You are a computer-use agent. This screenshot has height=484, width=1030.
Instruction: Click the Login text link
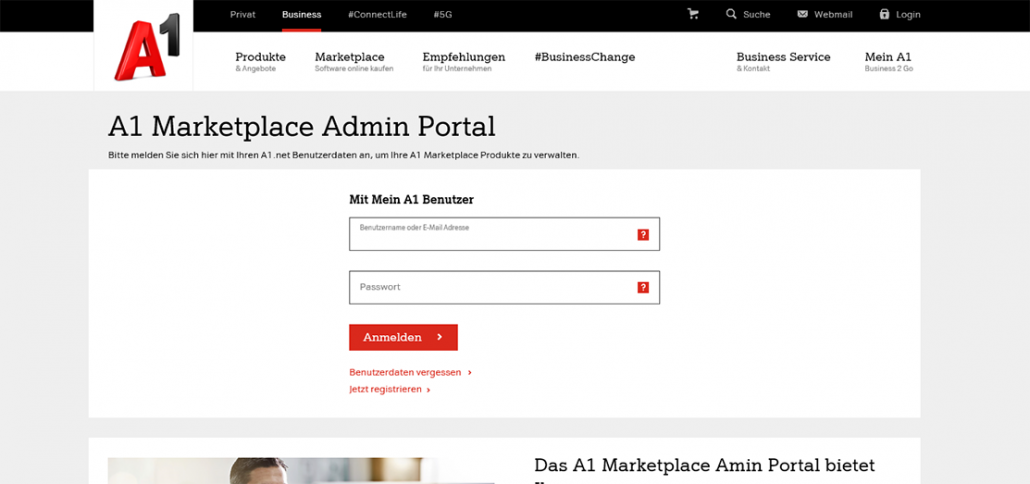pos(908,14)
